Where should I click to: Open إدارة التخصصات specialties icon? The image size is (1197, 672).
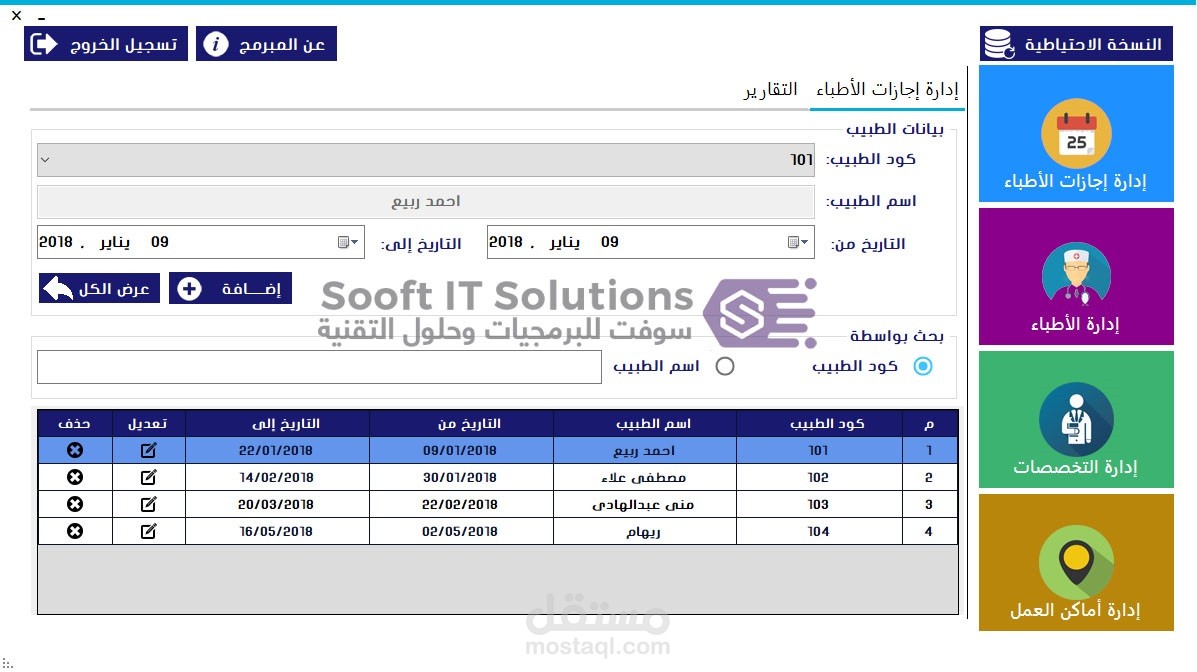pyautogui.click(x=1075, y=418)
